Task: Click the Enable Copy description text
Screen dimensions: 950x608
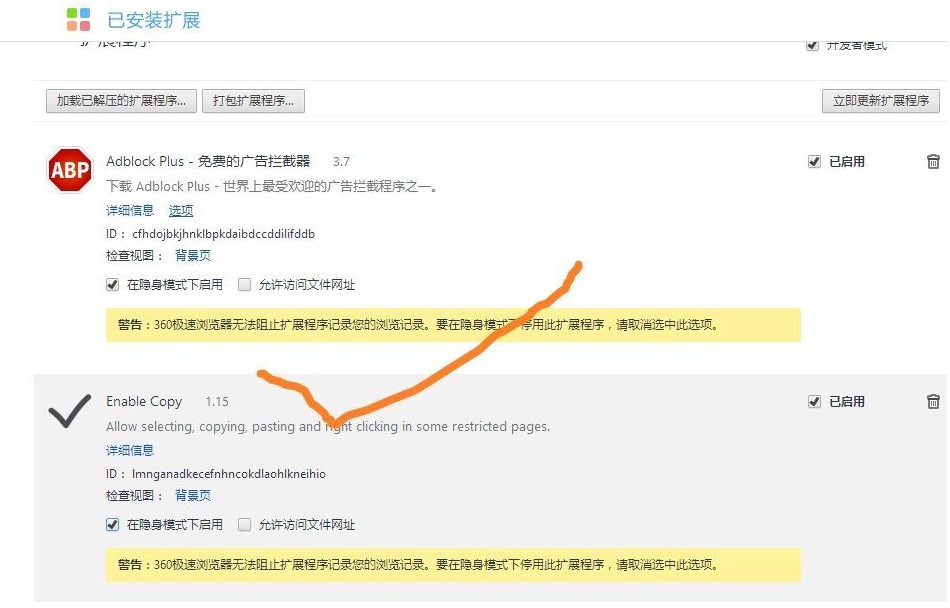Action: tap(328, 426)
